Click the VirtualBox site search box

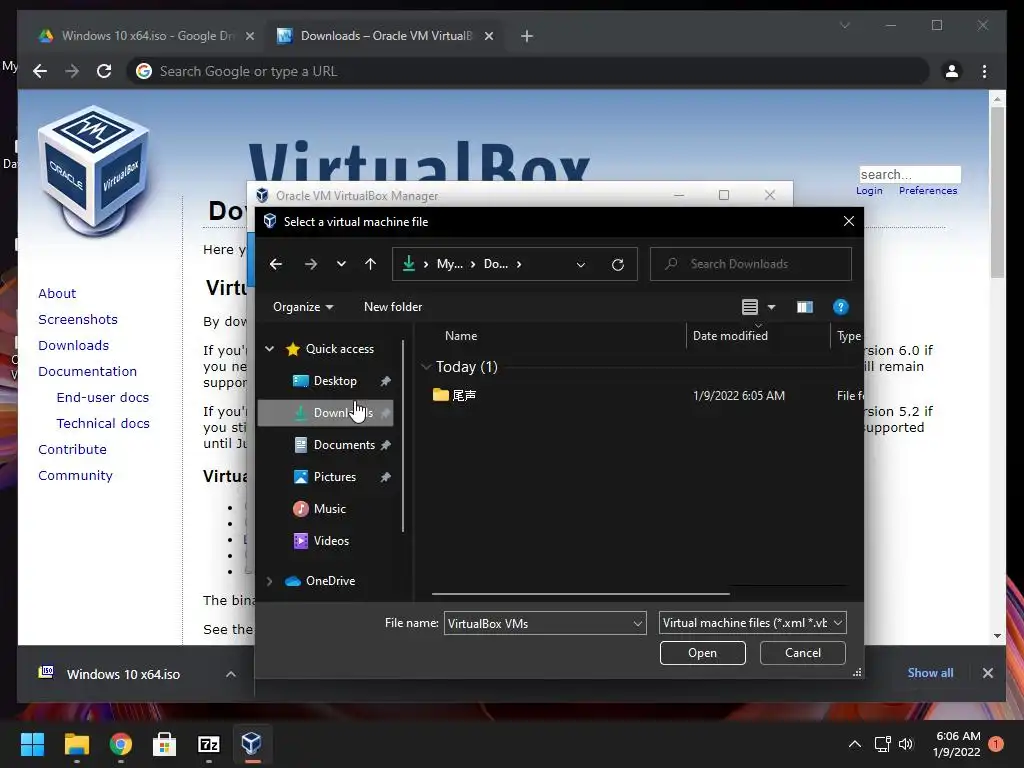pos(910,174)
